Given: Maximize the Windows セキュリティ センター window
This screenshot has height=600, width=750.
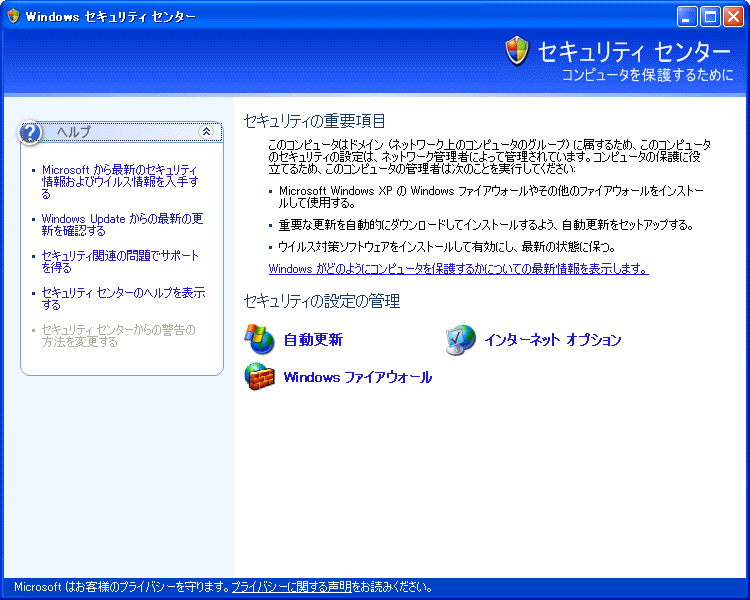Looking at the screenshot, I should point(710,17).
